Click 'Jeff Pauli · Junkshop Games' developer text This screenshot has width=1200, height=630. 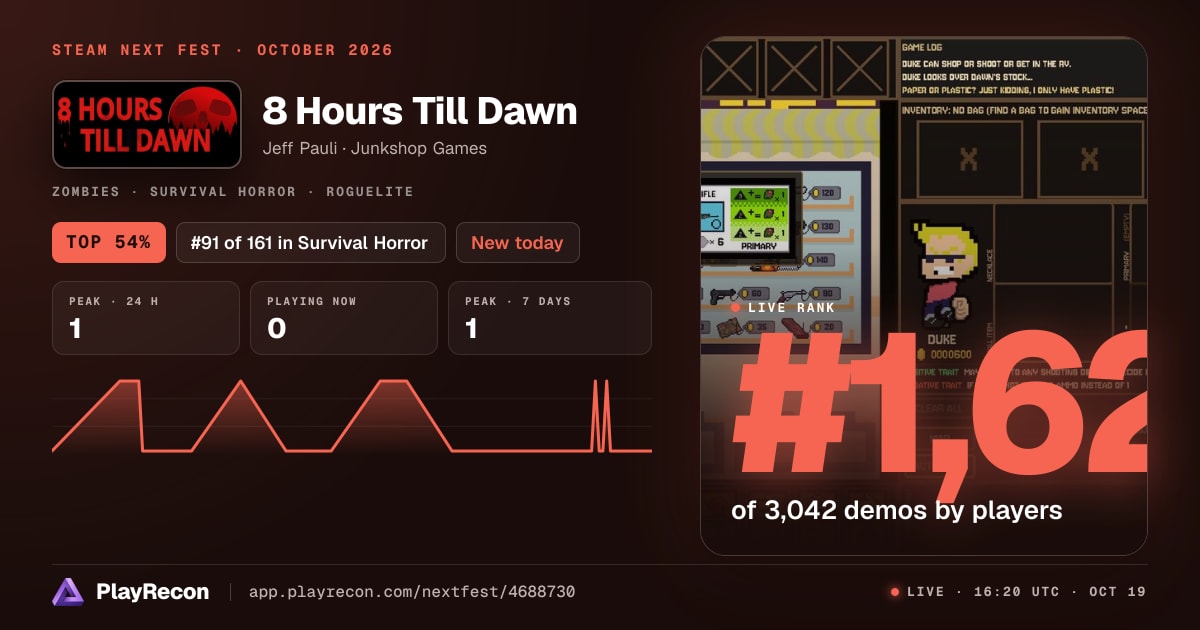pyautogui.click(x=375, y=148)
